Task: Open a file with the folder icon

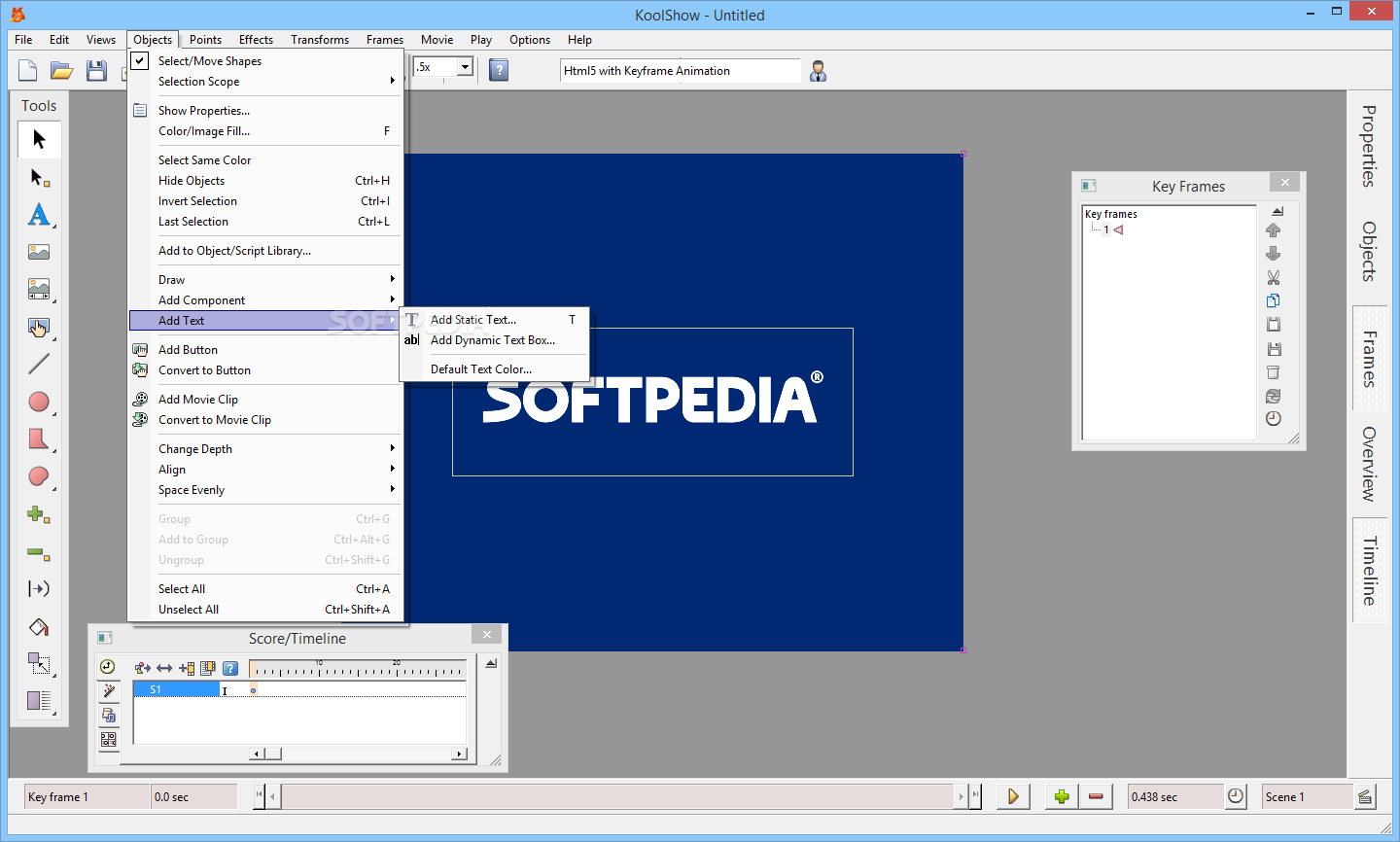Action: tap(62, 70)
